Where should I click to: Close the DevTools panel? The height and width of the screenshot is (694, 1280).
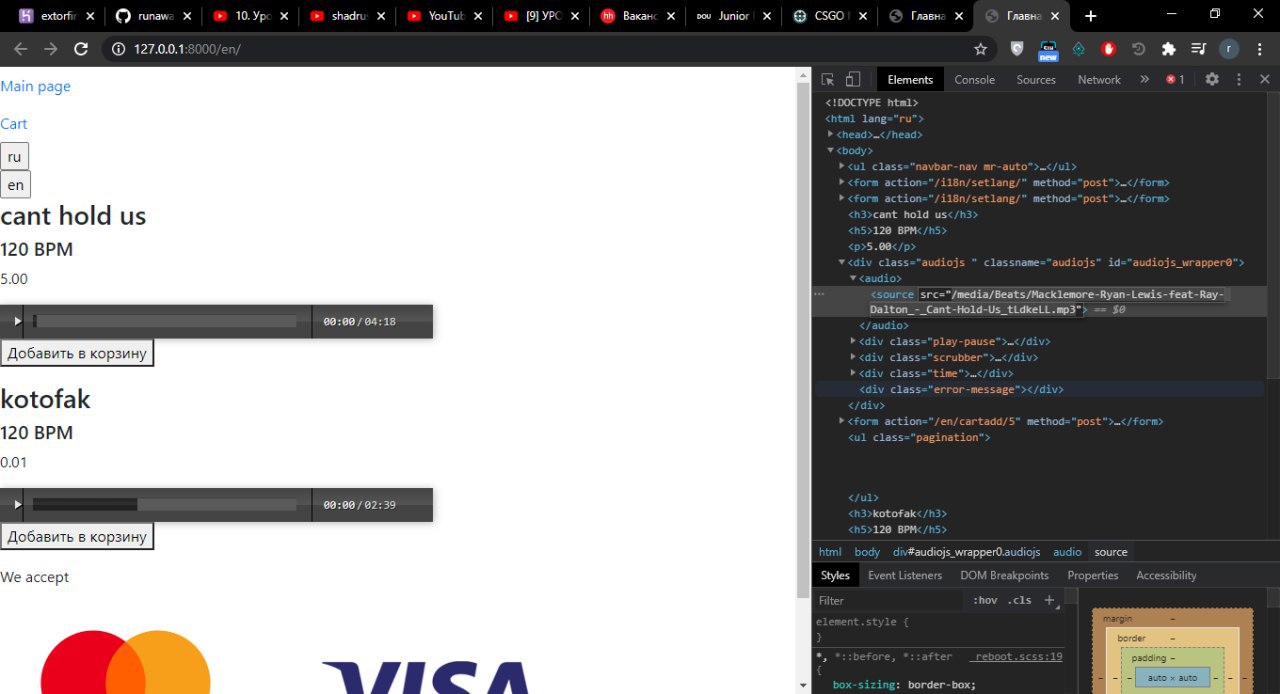point(1265,80)
